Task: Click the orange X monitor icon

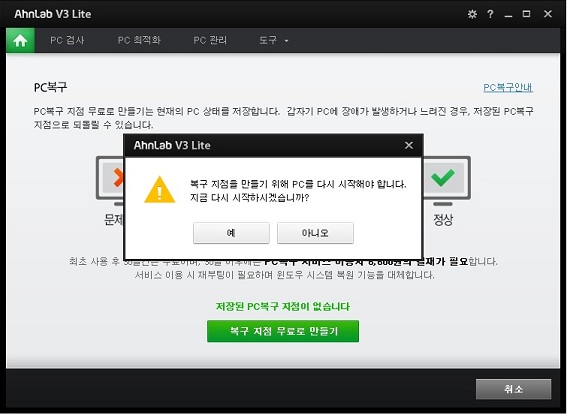Action: pos(110,179)
